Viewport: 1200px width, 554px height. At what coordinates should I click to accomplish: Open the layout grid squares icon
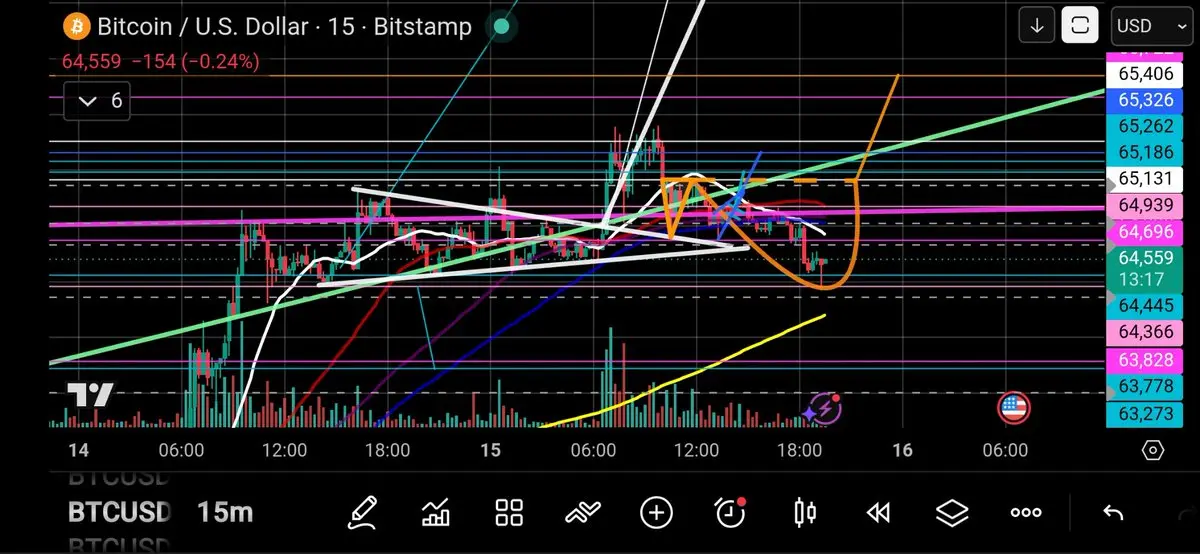(510, 513)
